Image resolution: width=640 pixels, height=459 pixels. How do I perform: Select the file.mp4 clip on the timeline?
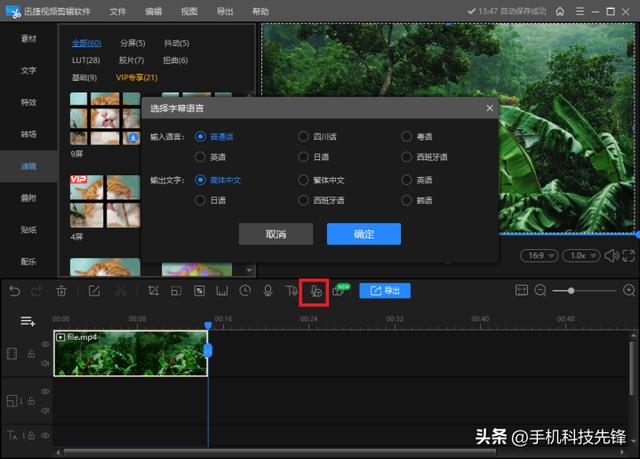pyautogui.click(x=130, y=354)
